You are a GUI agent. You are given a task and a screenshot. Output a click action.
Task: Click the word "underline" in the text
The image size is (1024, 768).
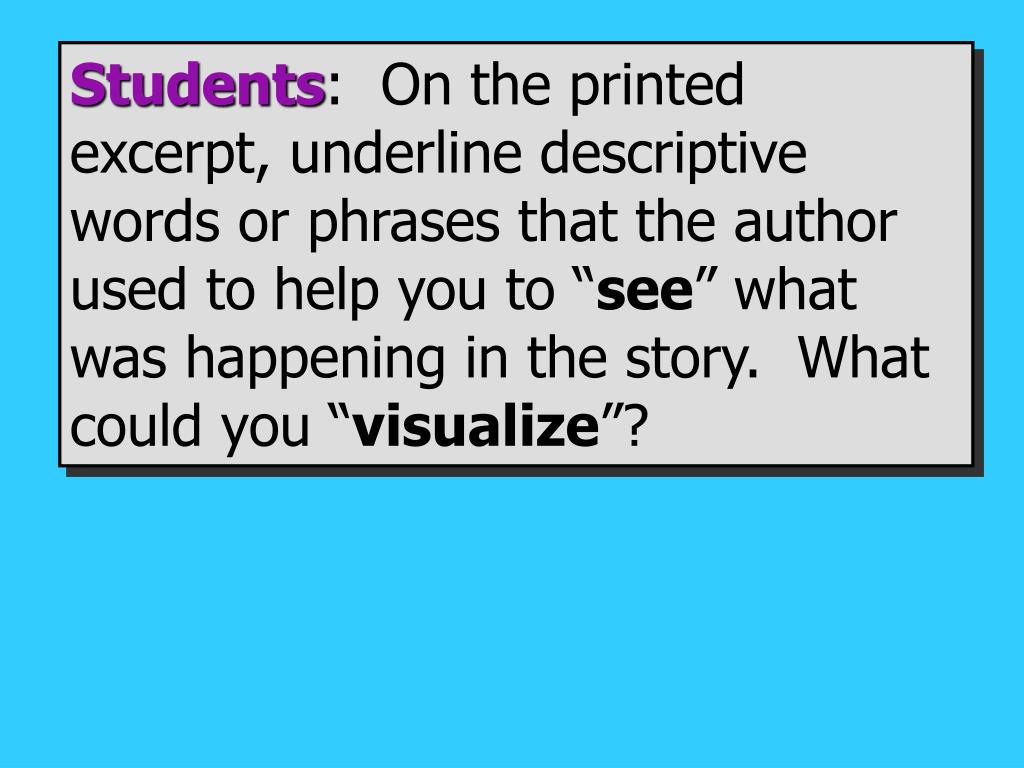click(406, 152)
